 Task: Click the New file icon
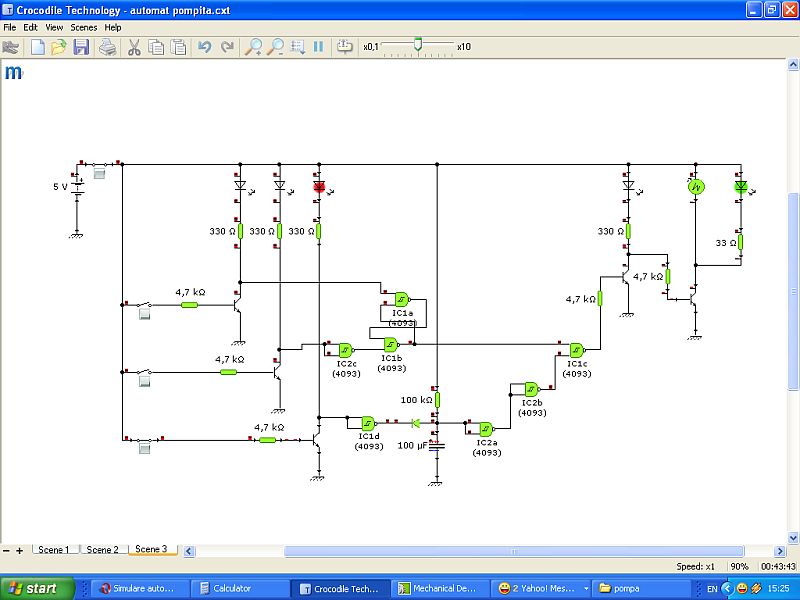point(38,47)
